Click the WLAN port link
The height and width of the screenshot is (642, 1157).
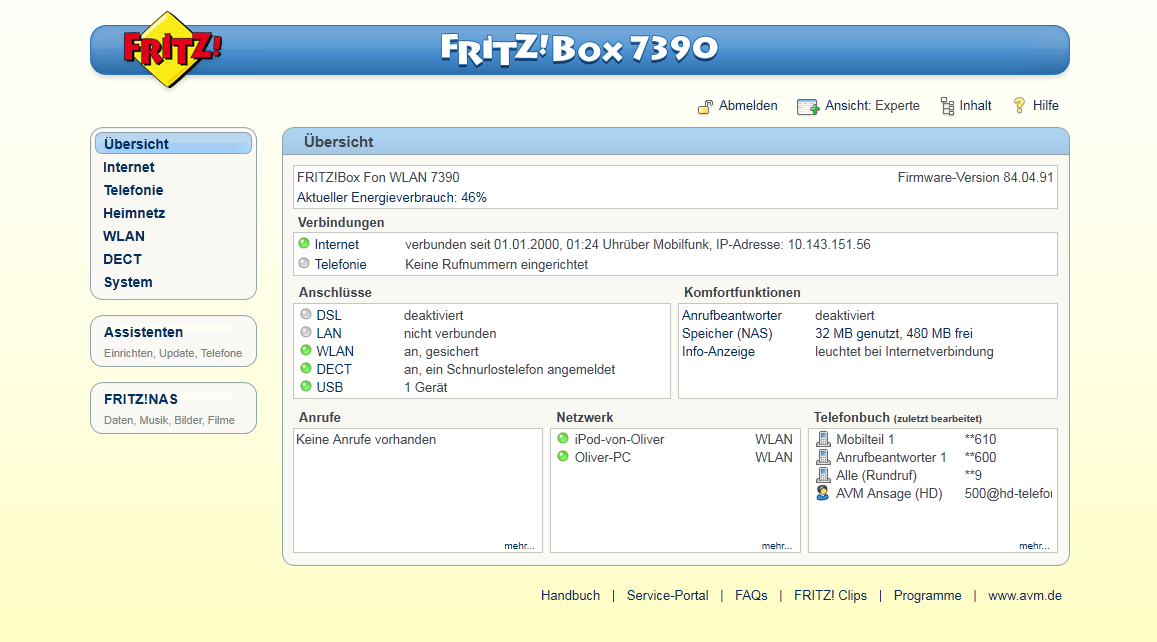335,351
